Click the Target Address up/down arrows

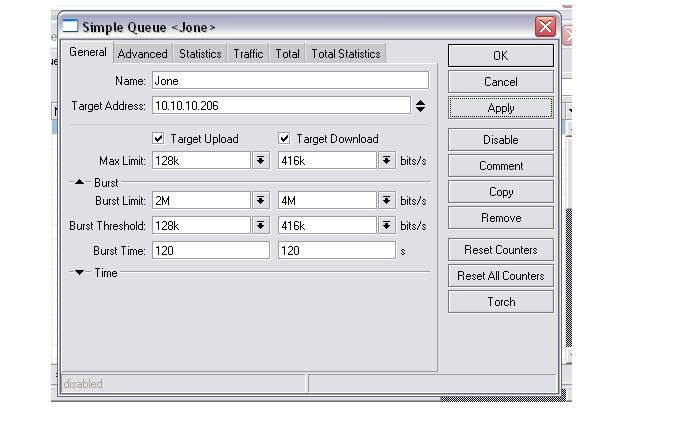pos(420,106)
